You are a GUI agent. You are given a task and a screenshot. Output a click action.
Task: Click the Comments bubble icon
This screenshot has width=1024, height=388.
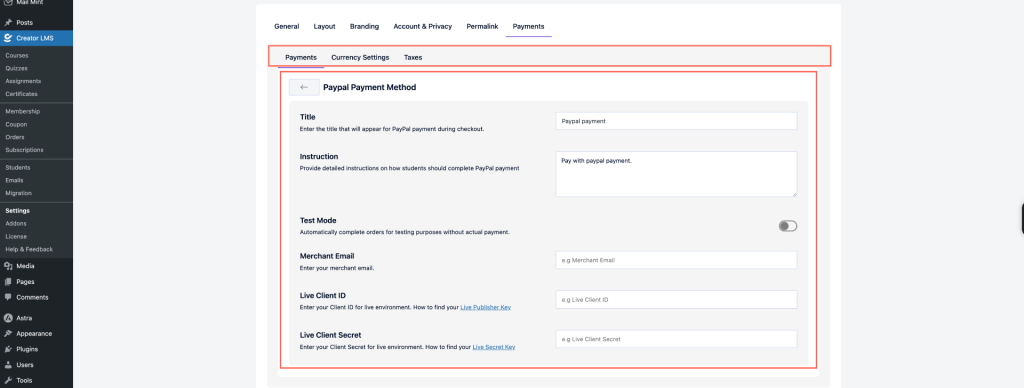pos(8,297)
